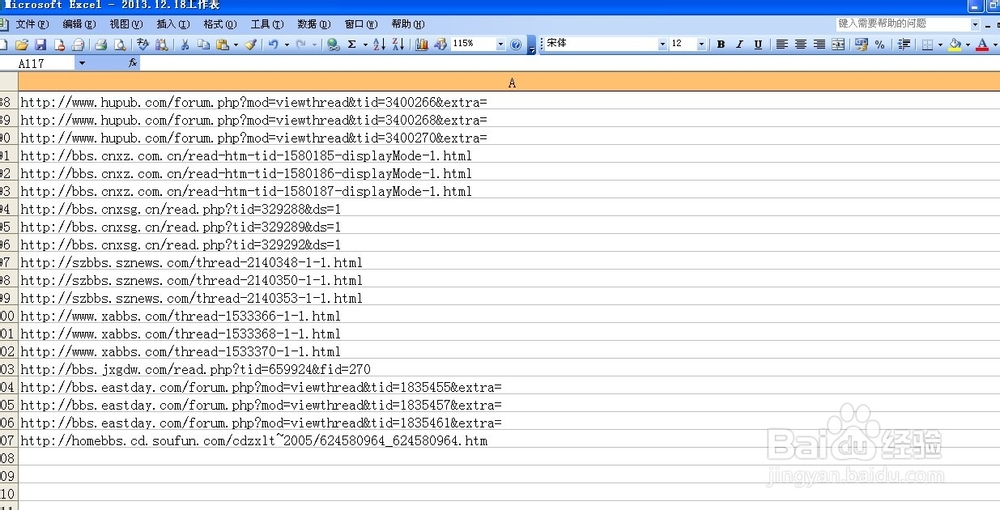Open an existing file with folder icon
Screen dimensions: 1000x510
click(22, 45)
